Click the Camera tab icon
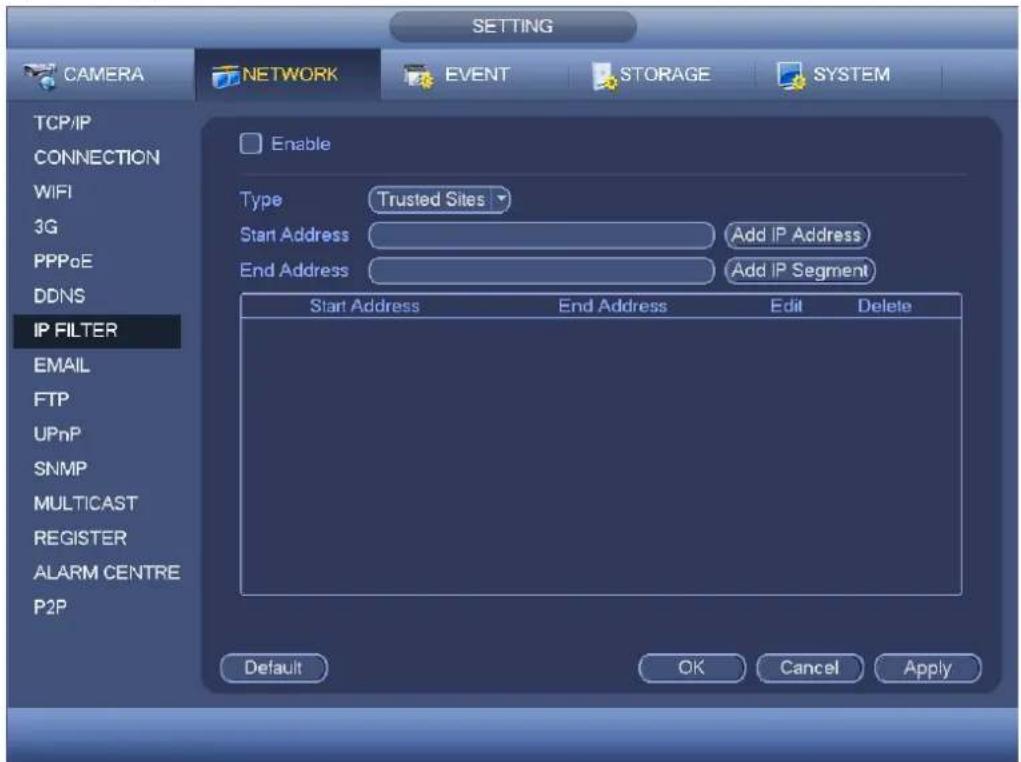Viewport: 1021px width, 762px height. coord(40,76)
